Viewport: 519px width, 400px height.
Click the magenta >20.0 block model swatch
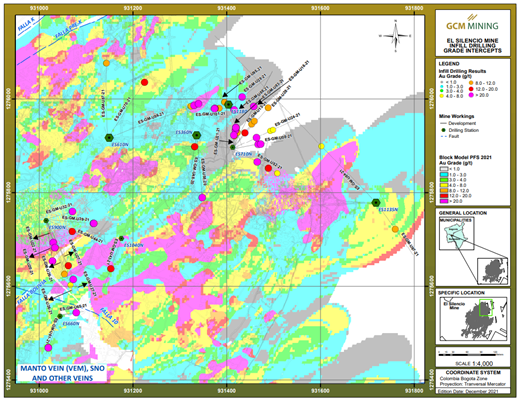point(444,201)
